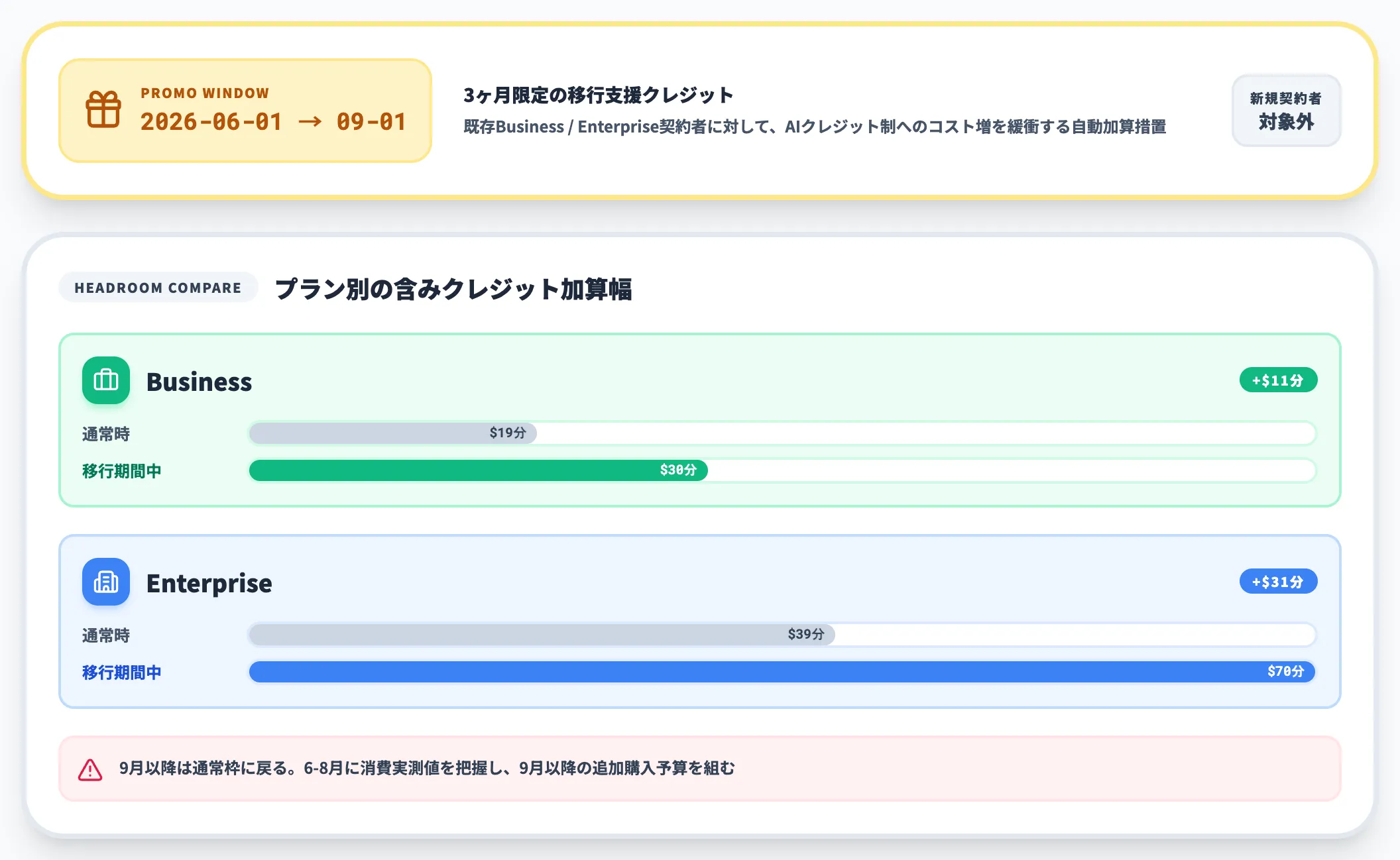Click the HEADROOM COMPARE tag
1400x860 pixels.
pos(158,288)
